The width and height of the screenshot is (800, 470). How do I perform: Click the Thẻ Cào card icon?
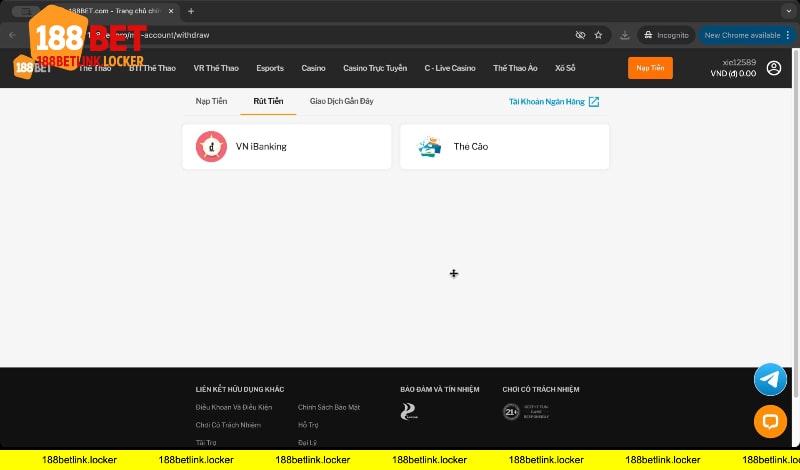[429, 146]
